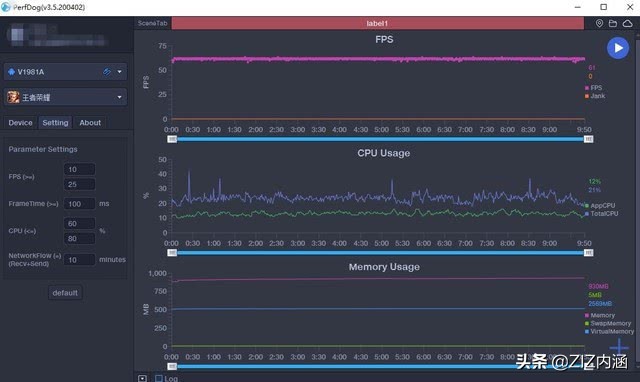Viewport: 640px width, 382px height.
Task: Maximize the PerfDog window
Action: 604,7
